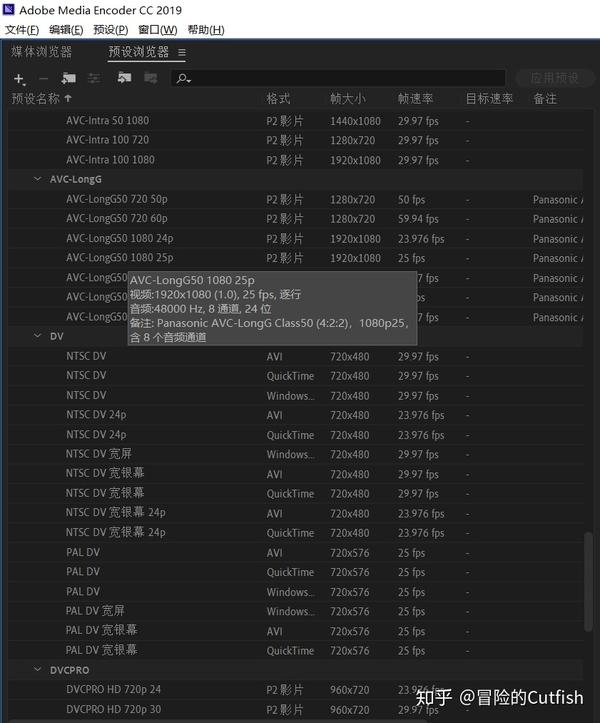
Task: Click the plus icon to create new preset
Action: pyautogui.click(x=19, y=79)
